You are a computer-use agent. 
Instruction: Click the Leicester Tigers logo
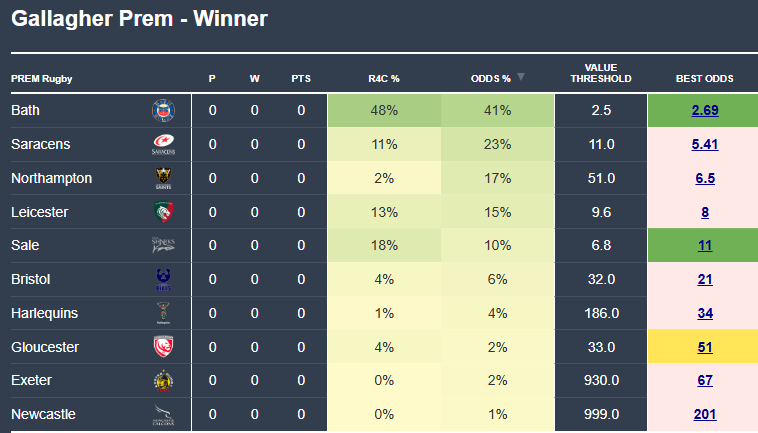point(163,212)
